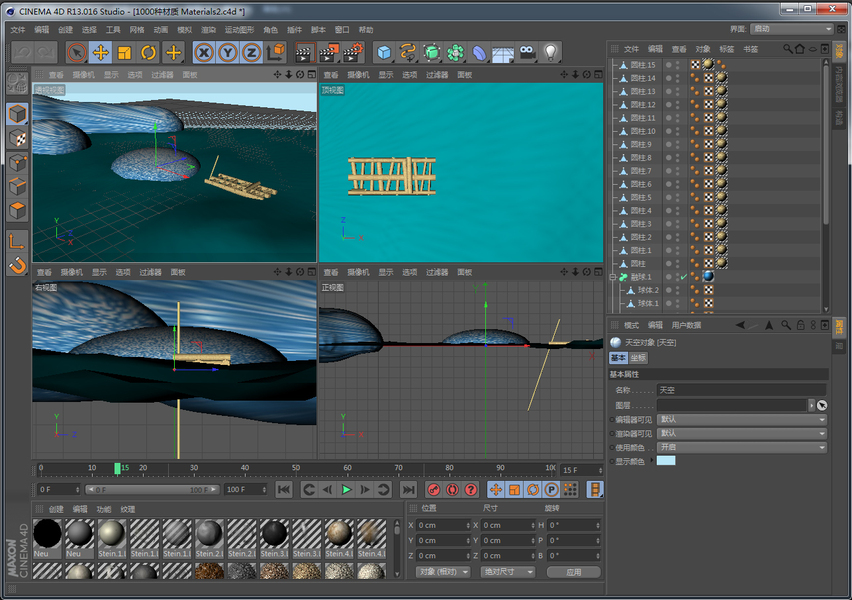Toggle Z-axis lock button
Screen dimensions: 852x600
[x=252, y=52]
